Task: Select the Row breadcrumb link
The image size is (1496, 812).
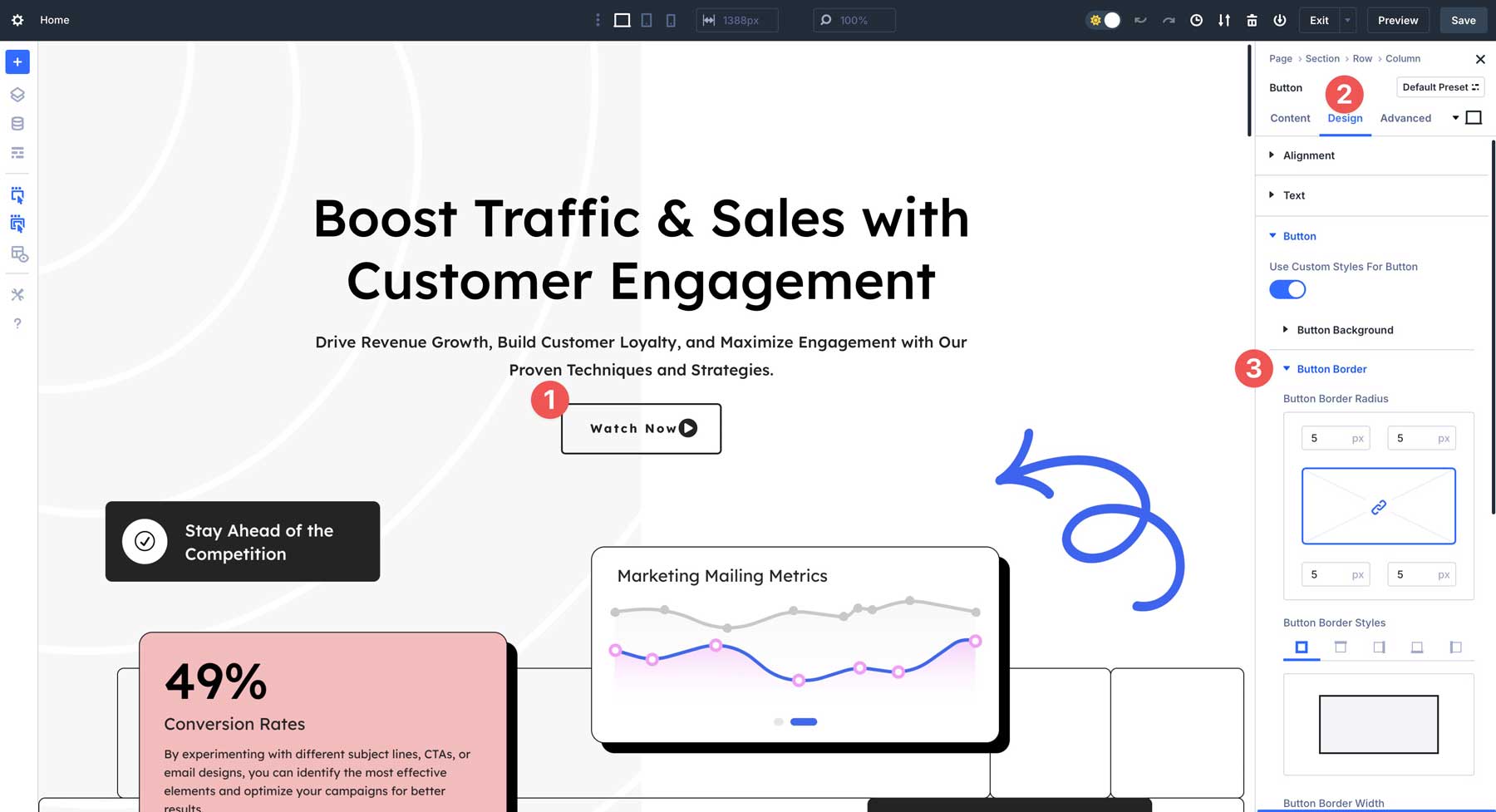Action: tap(1362, 58)
